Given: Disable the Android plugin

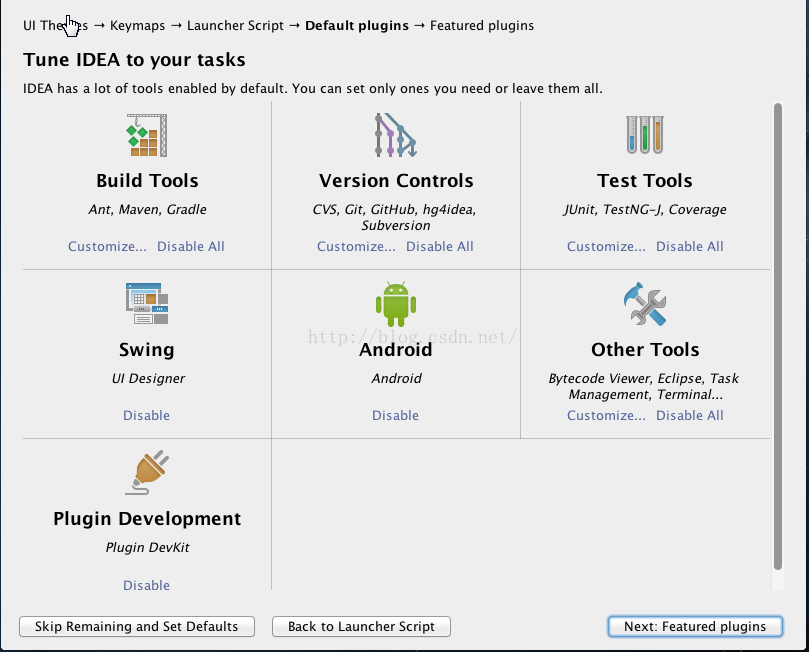Looking at the screenshot, I should 396,416.
